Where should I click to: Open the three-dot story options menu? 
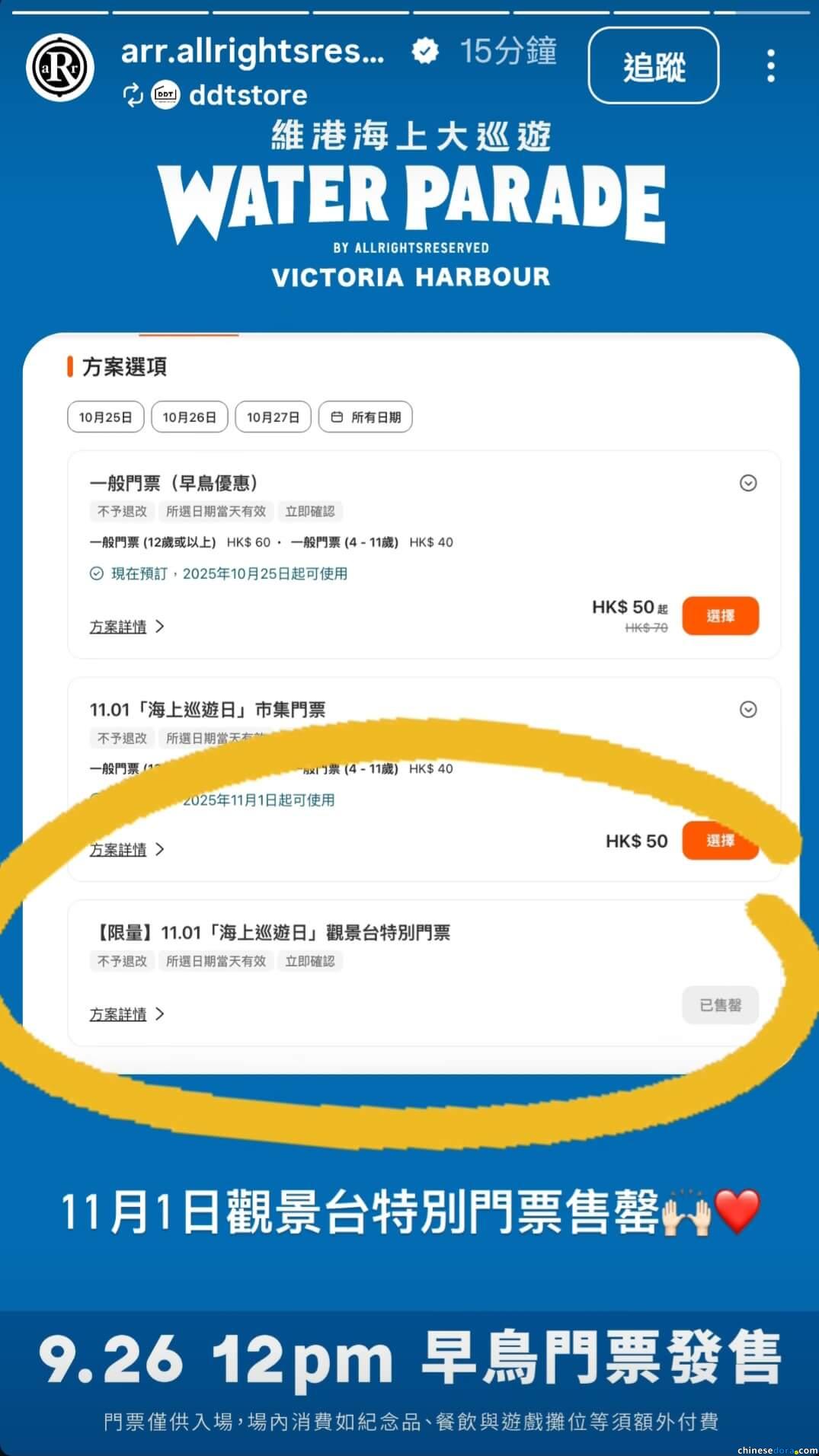click(771, 66)
